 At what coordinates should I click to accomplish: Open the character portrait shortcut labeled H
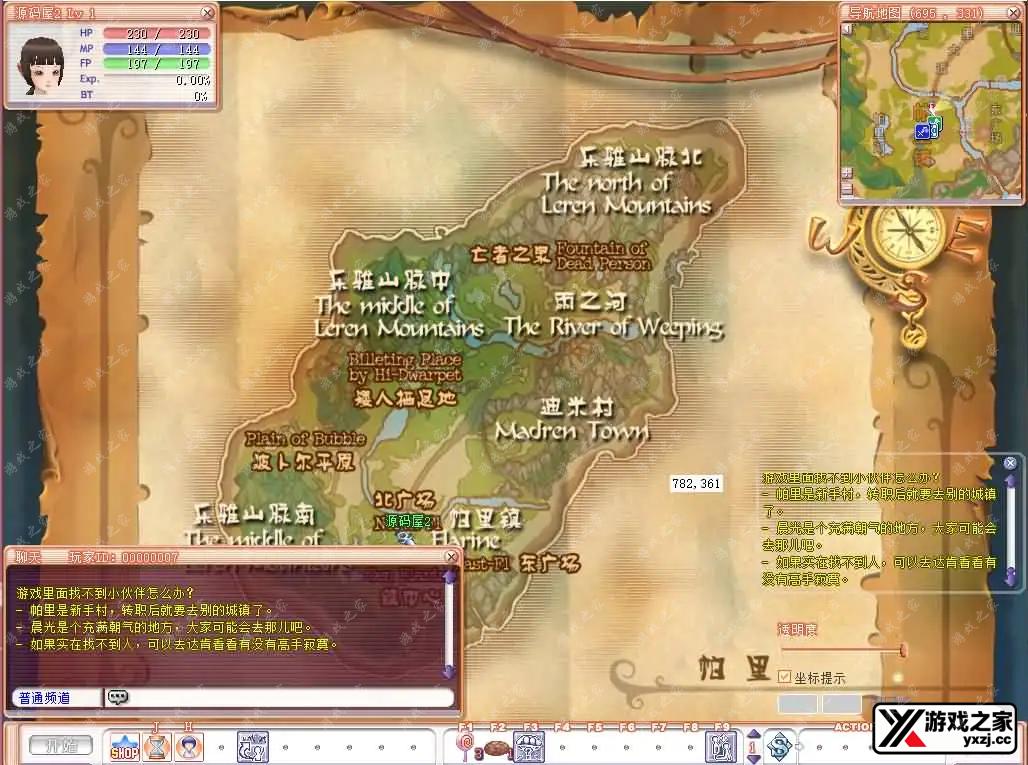click(x=189, y=747)
